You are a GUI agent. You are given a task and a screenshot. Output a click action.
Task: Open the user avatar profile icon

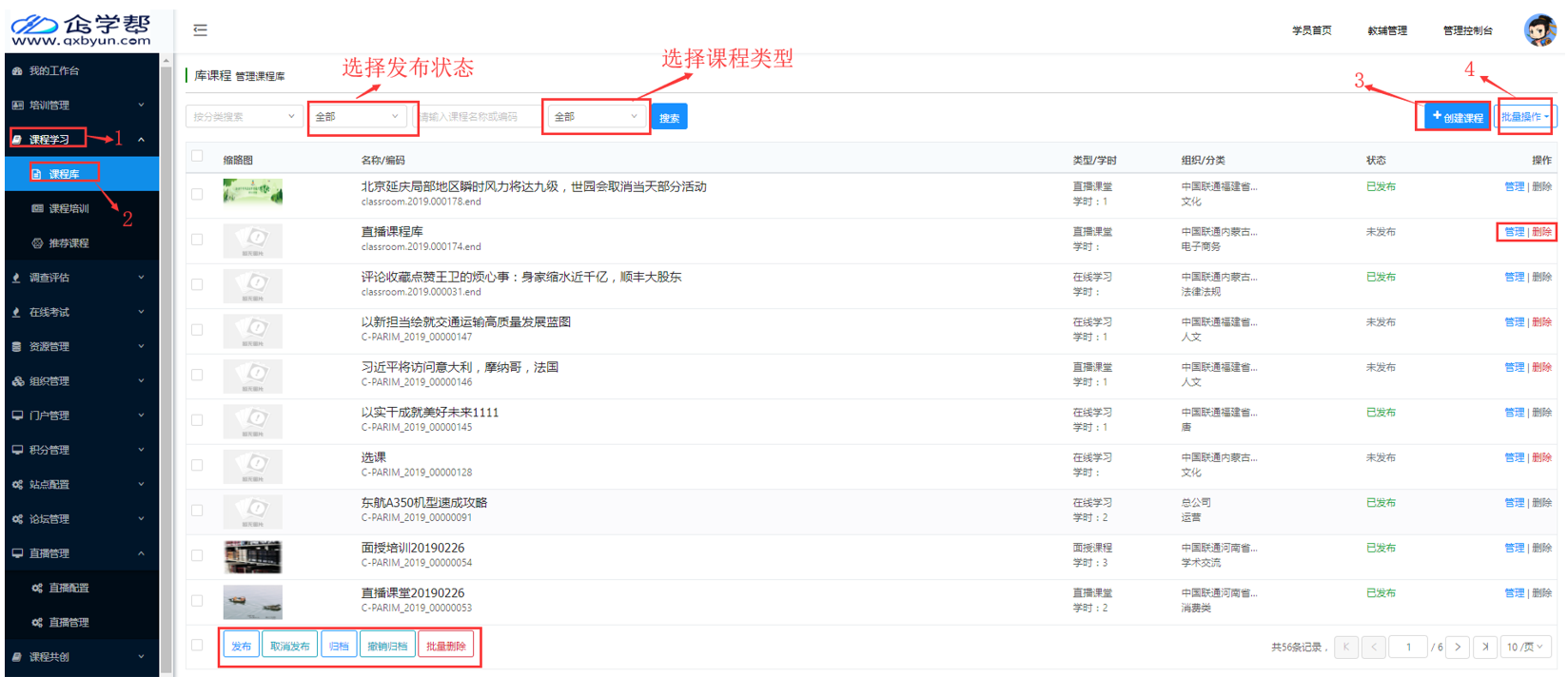[x=1539, y=30]
